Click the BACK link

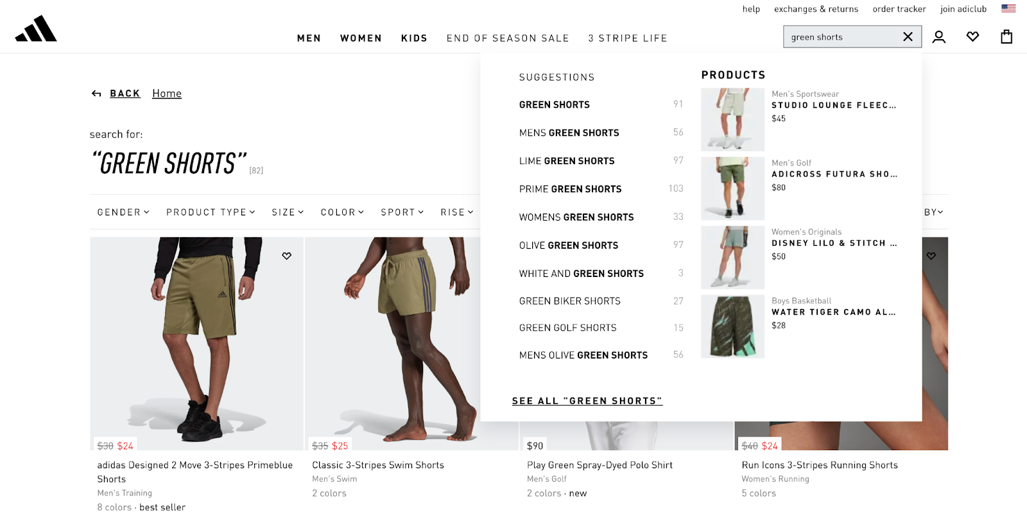(x=125, y=93)
